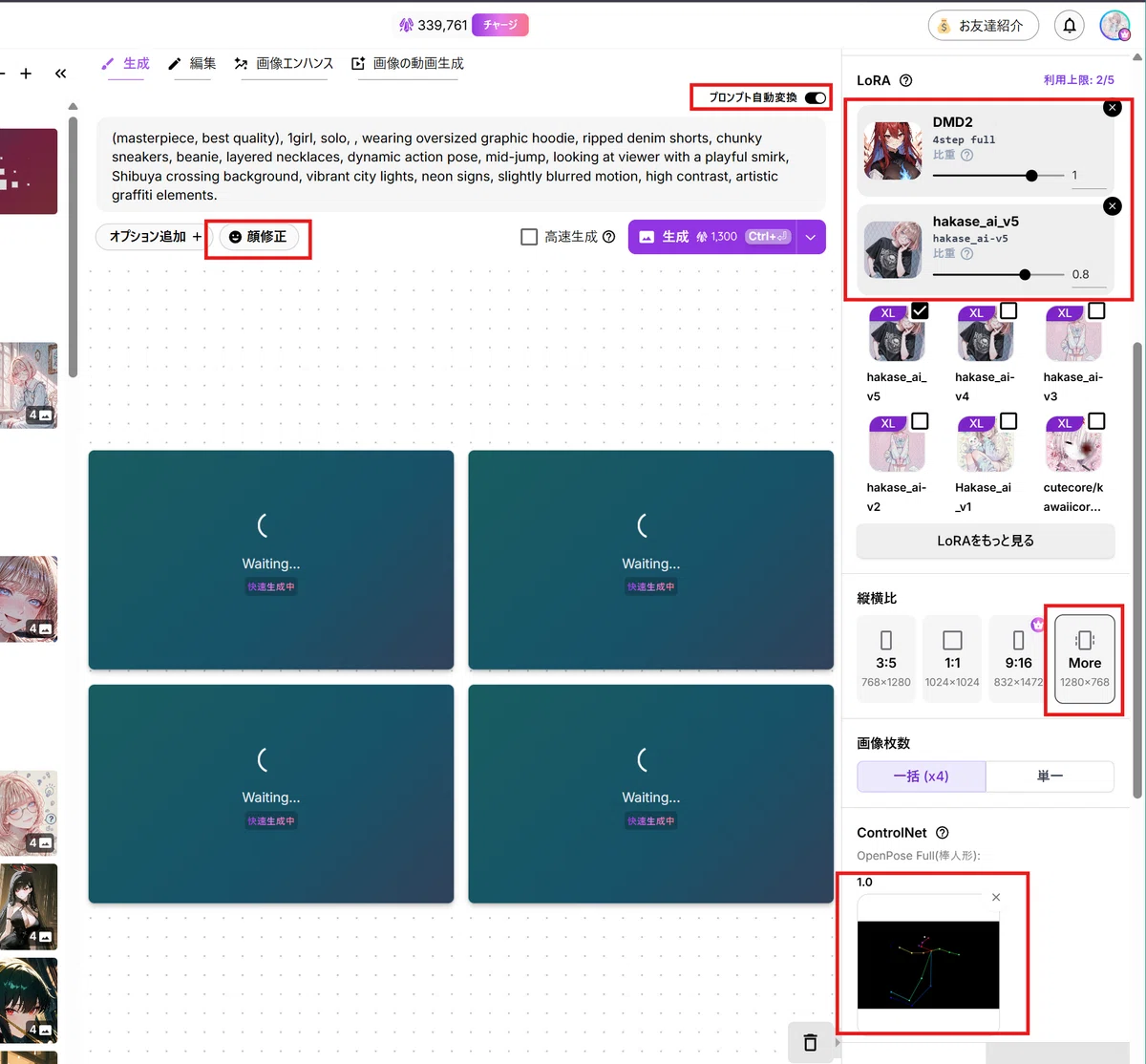
Task: Click the trash delete icon
Action: coord(810,1042)
